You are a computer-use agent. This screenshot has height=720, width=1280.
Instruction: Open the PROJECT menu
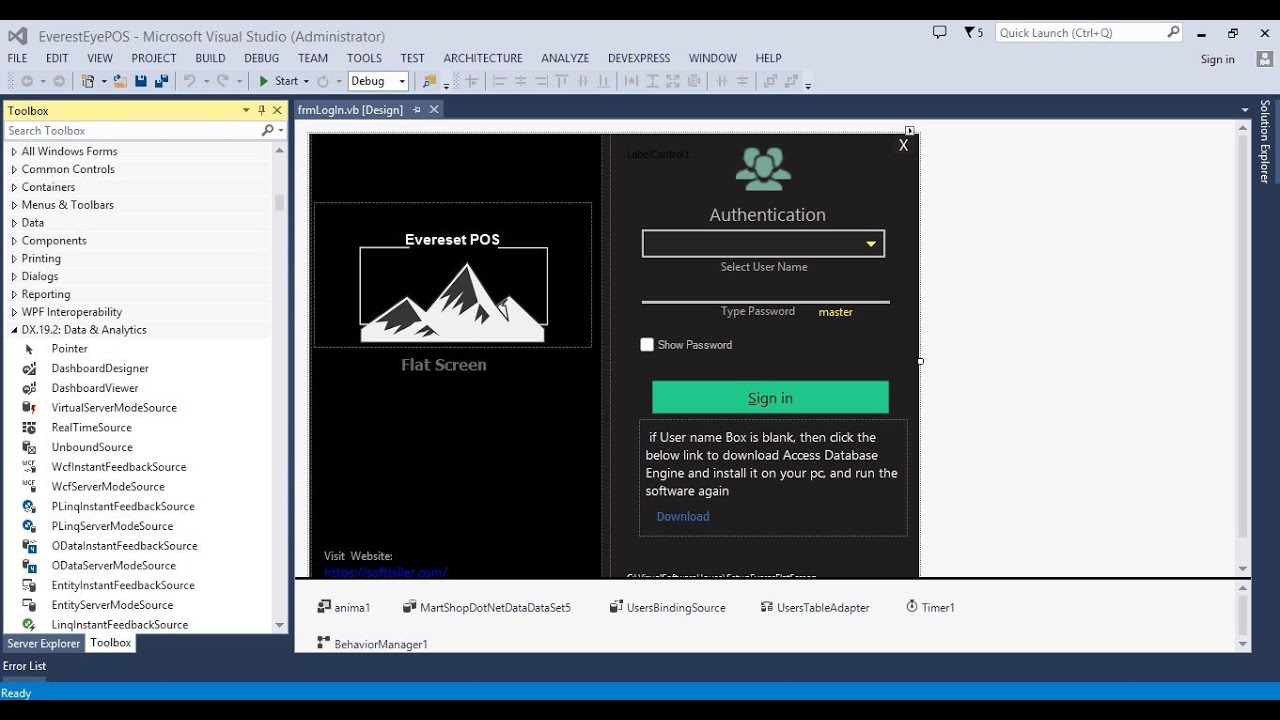coord(154,58)
